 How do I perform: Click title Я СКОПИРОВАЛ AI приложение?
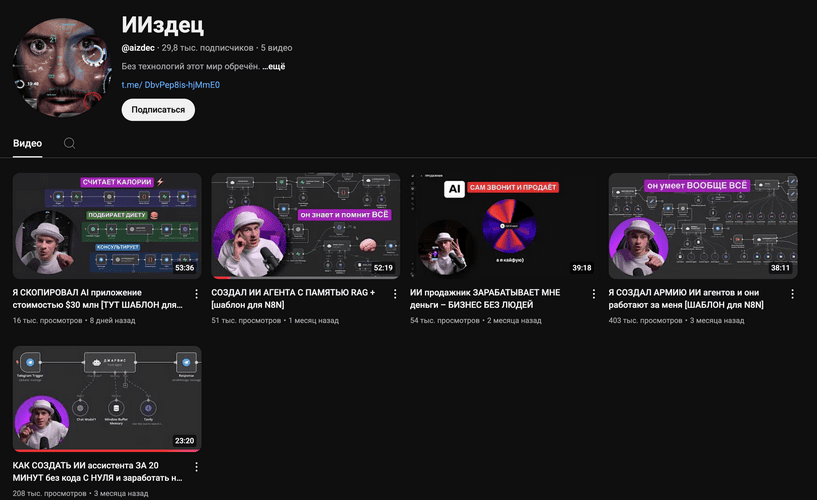(x=98, y=299)
